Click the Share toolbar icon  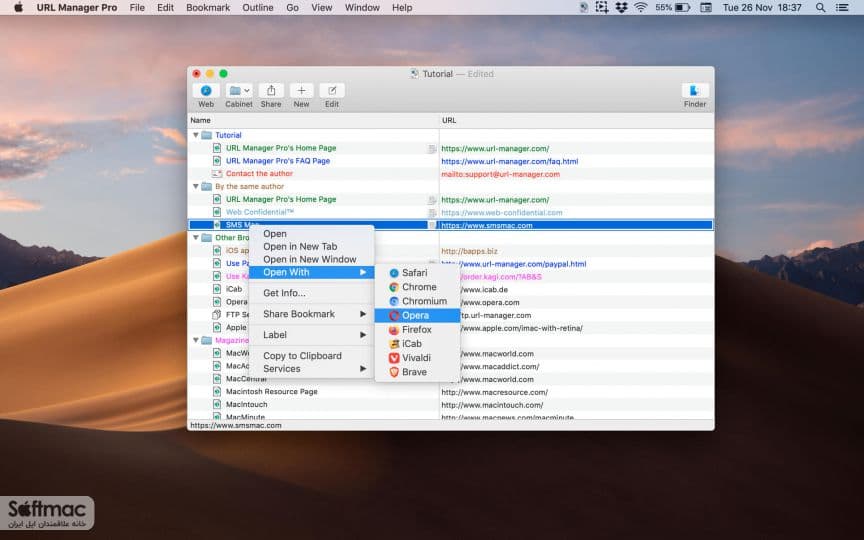coord(271,91)
